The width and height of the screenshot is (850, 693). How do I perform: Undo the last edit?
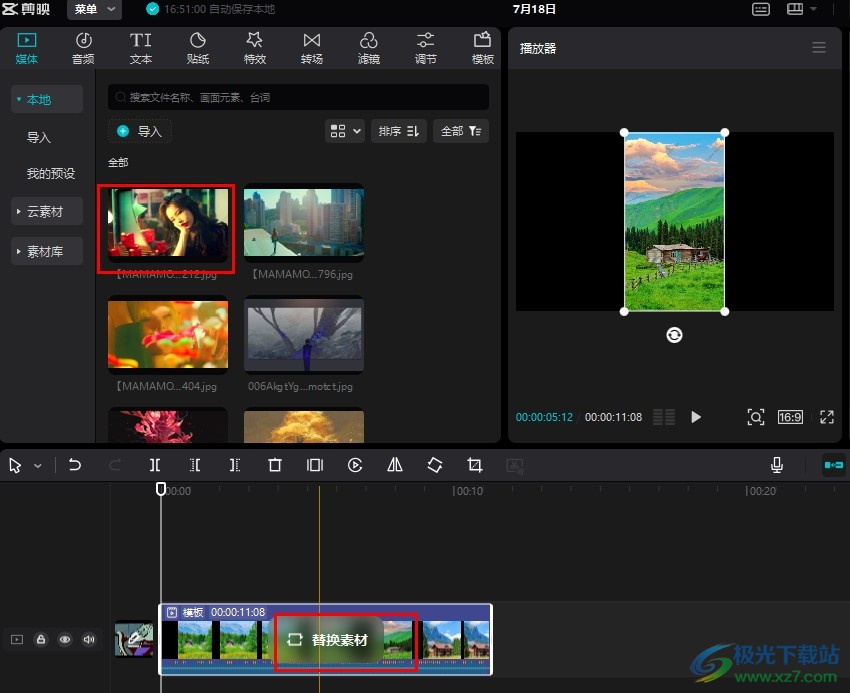pyautogui.click(x=75, y=465)
